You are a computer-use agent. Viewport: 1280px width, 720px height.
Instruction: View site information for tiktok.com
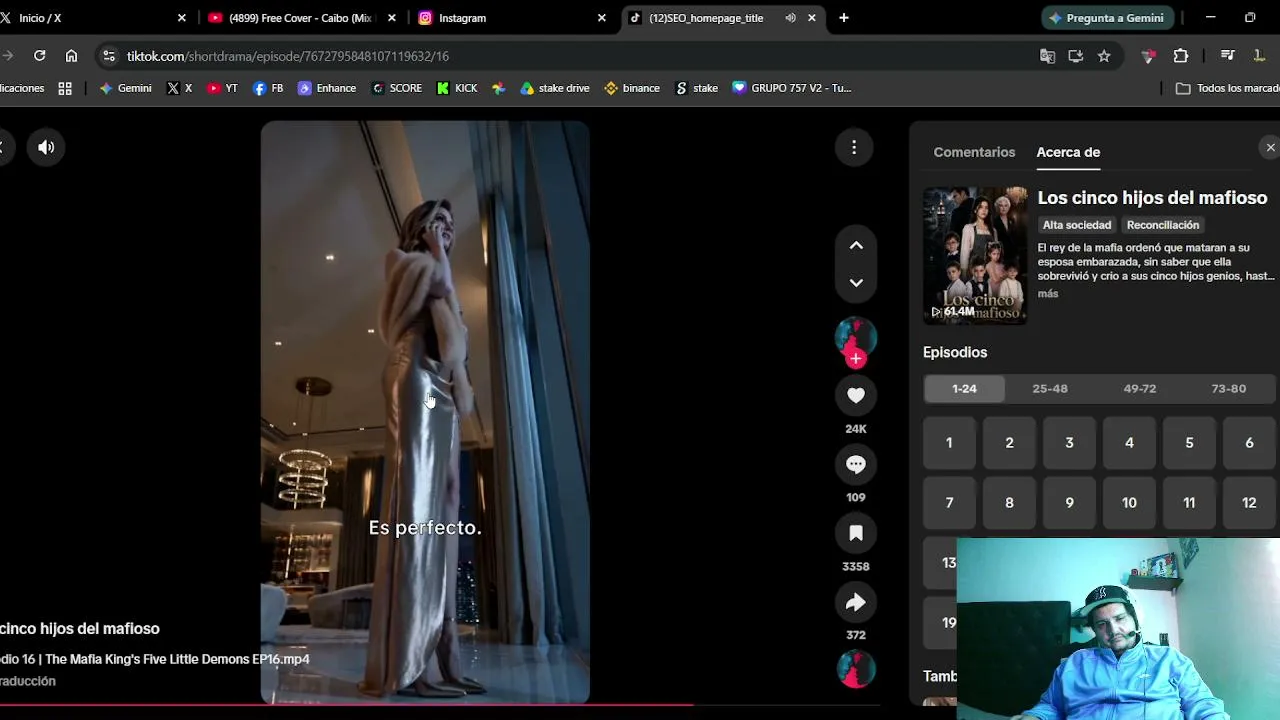109,56
